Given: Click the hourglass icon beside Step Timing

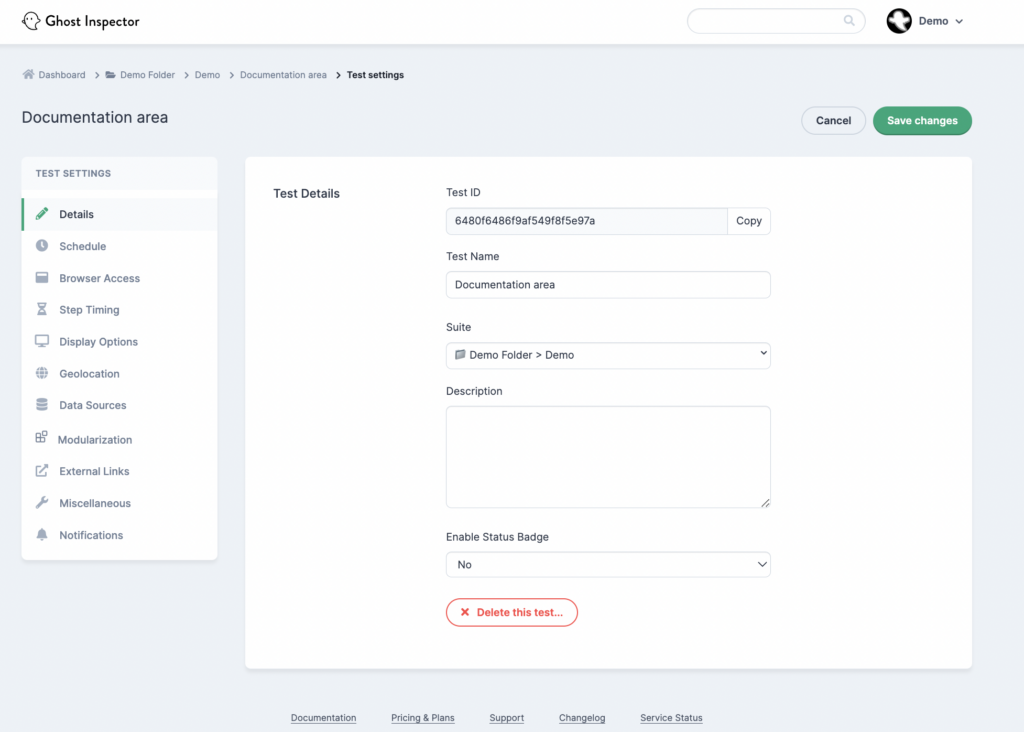Looking at the screenshot, I should [42, 309].
